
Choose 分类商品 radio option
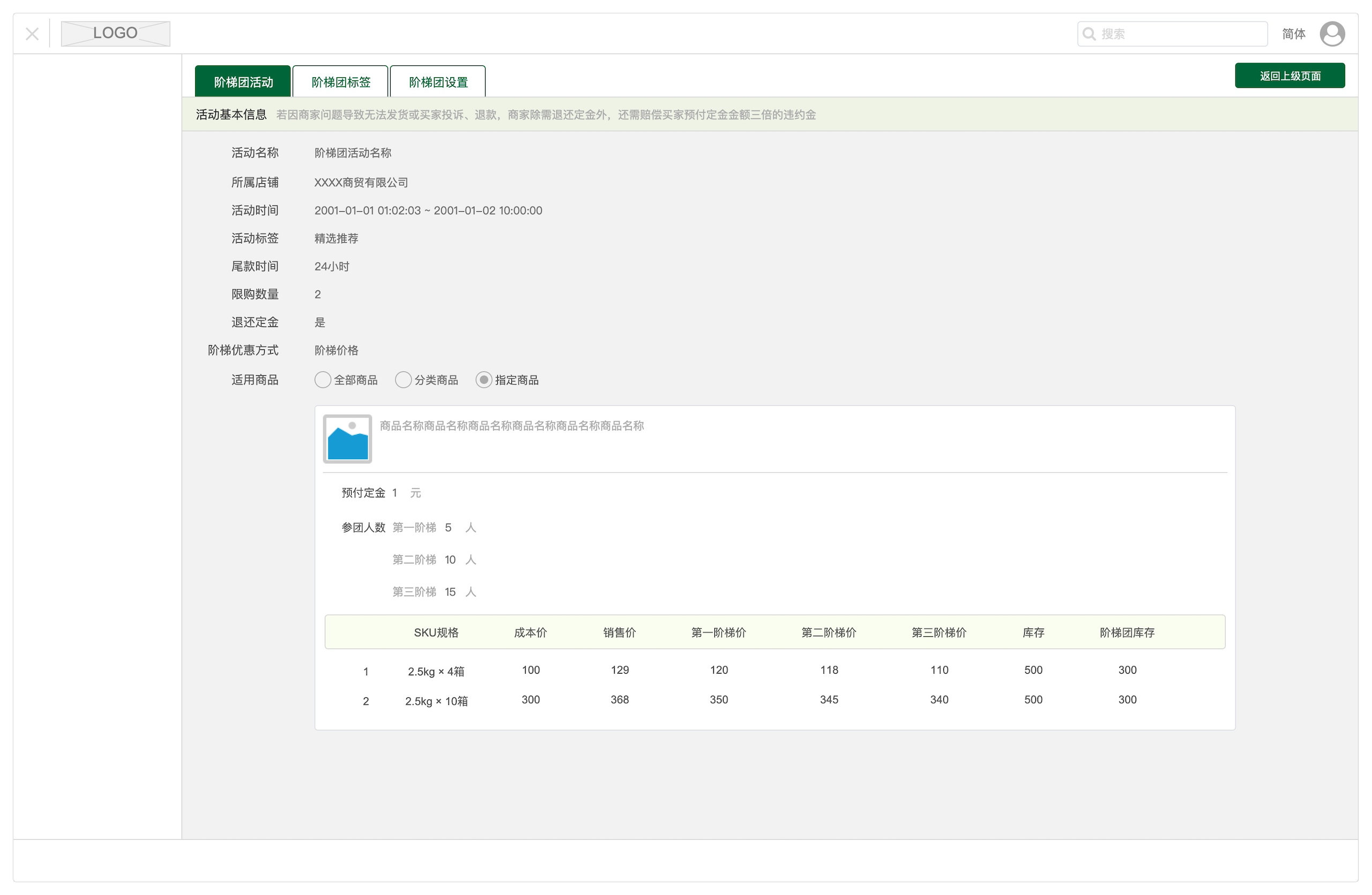coord(427,380)
